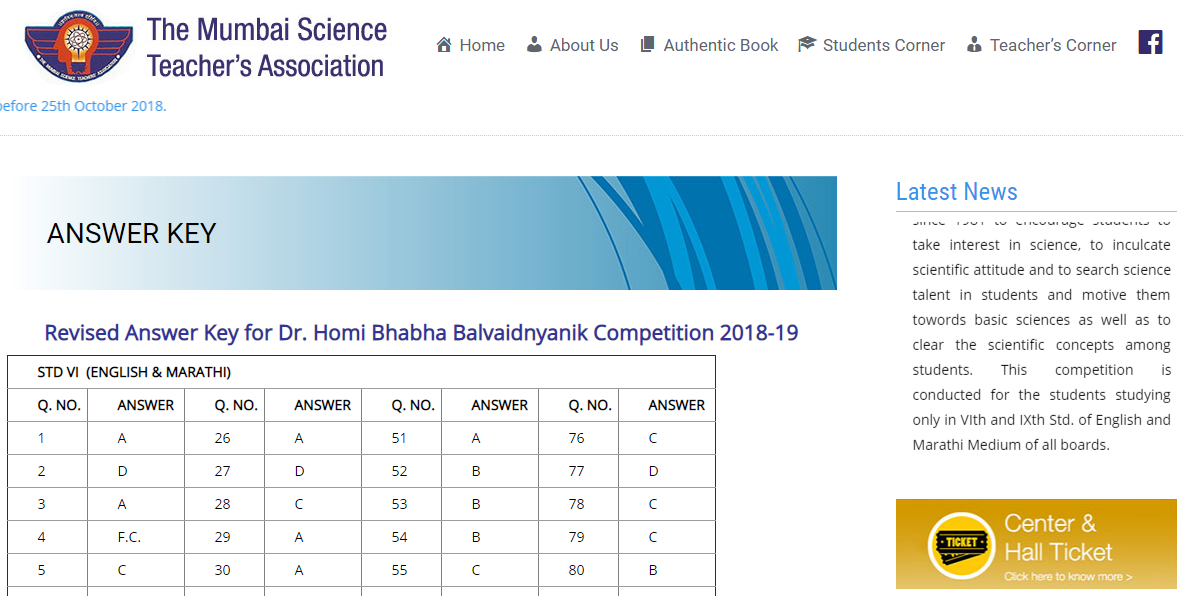Select the Teacher's Corner person icon

tap(973, 44)
